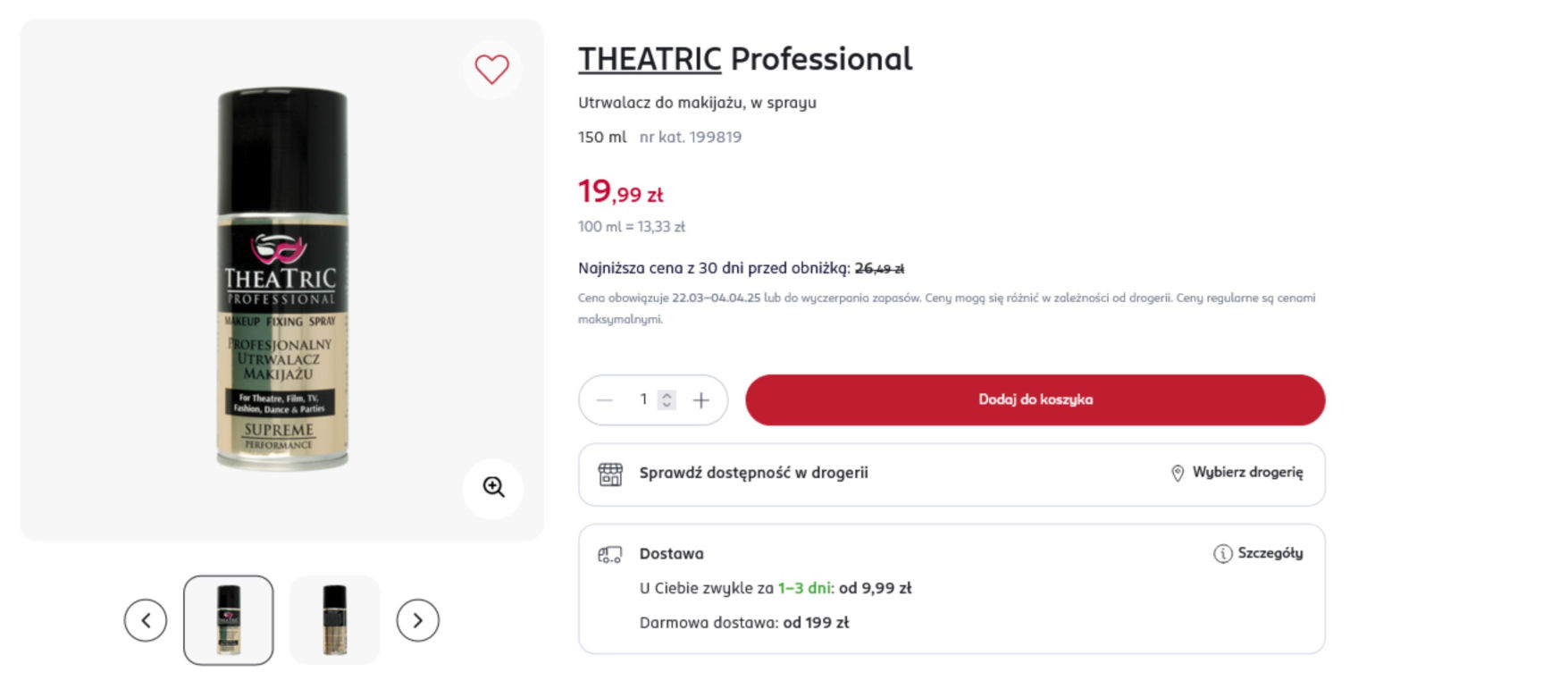Click the quantity spinner arrows
This screenshot has height=697, width=1568.
[x=667, y=400]
